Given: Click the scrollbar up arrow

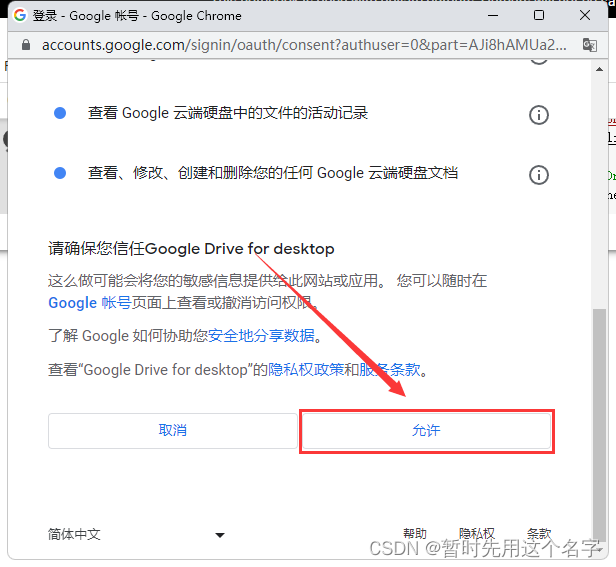Looking at the screenshot, I should [599, 70].
